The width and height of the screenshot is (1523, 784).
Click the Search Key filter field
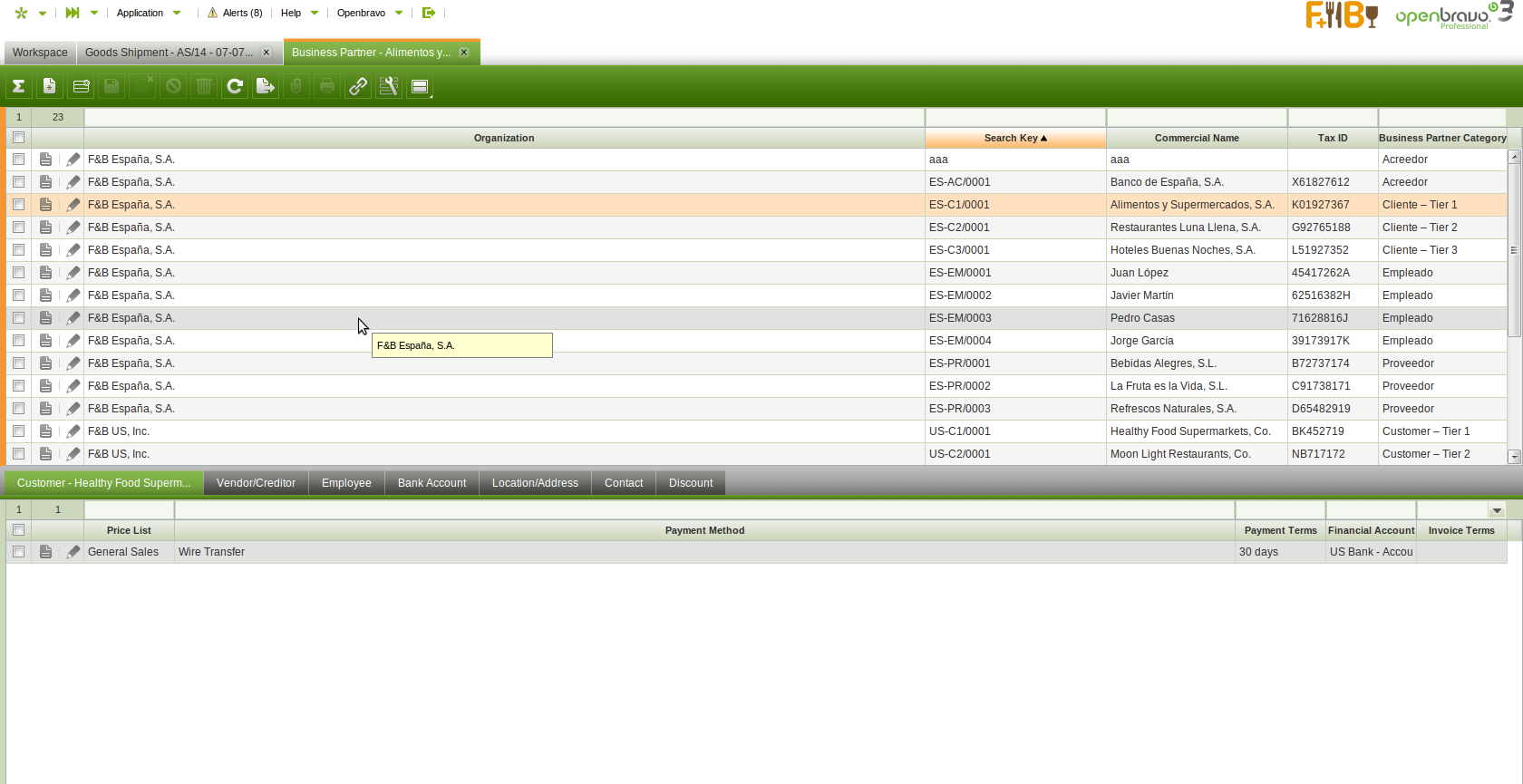[1015, 117]
